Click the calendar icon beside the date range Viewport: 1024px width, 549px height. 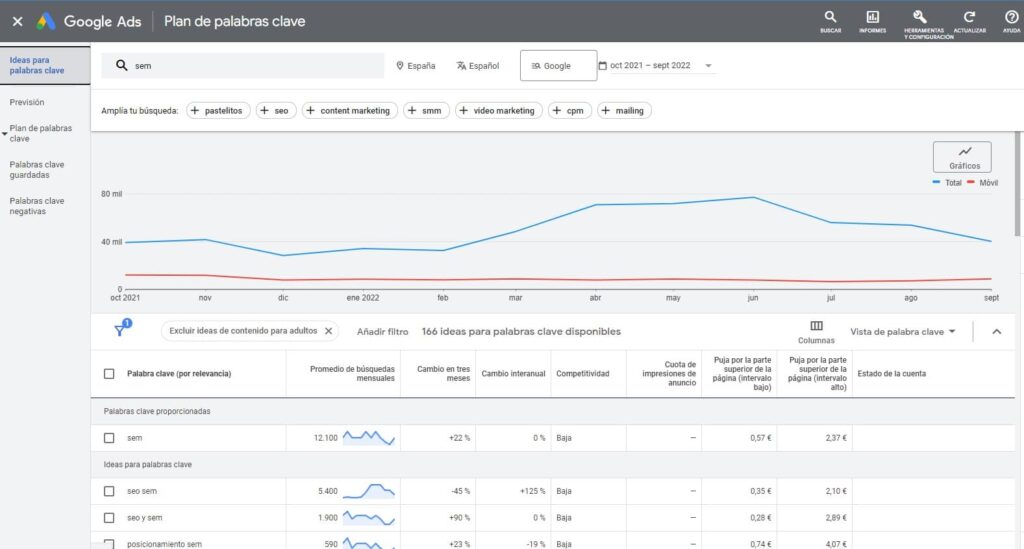point(603,65)
